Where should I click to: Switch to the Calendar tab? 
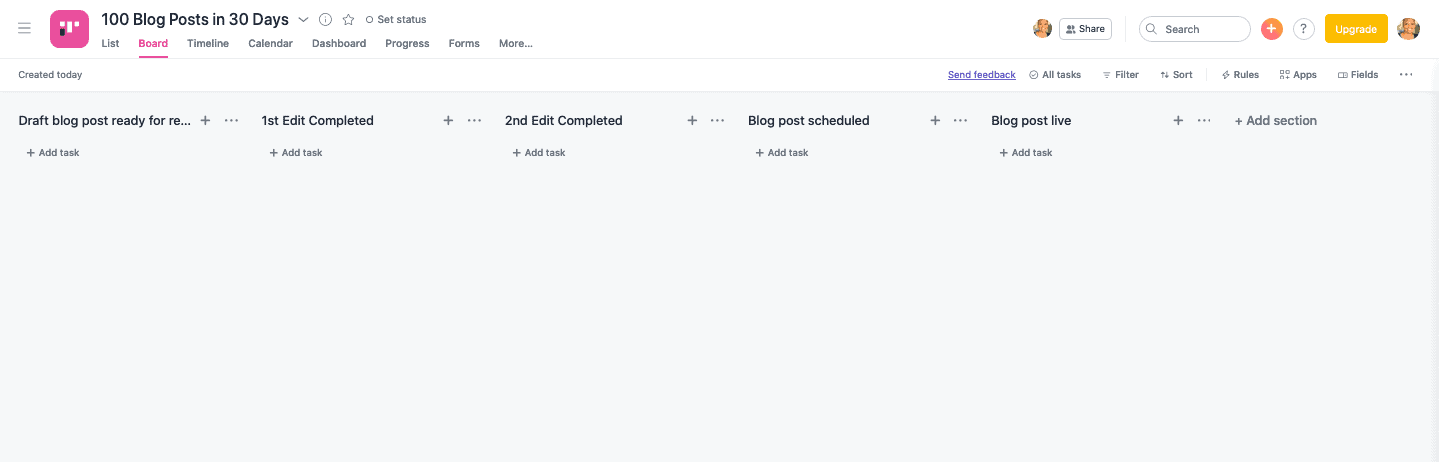[270, 43]
